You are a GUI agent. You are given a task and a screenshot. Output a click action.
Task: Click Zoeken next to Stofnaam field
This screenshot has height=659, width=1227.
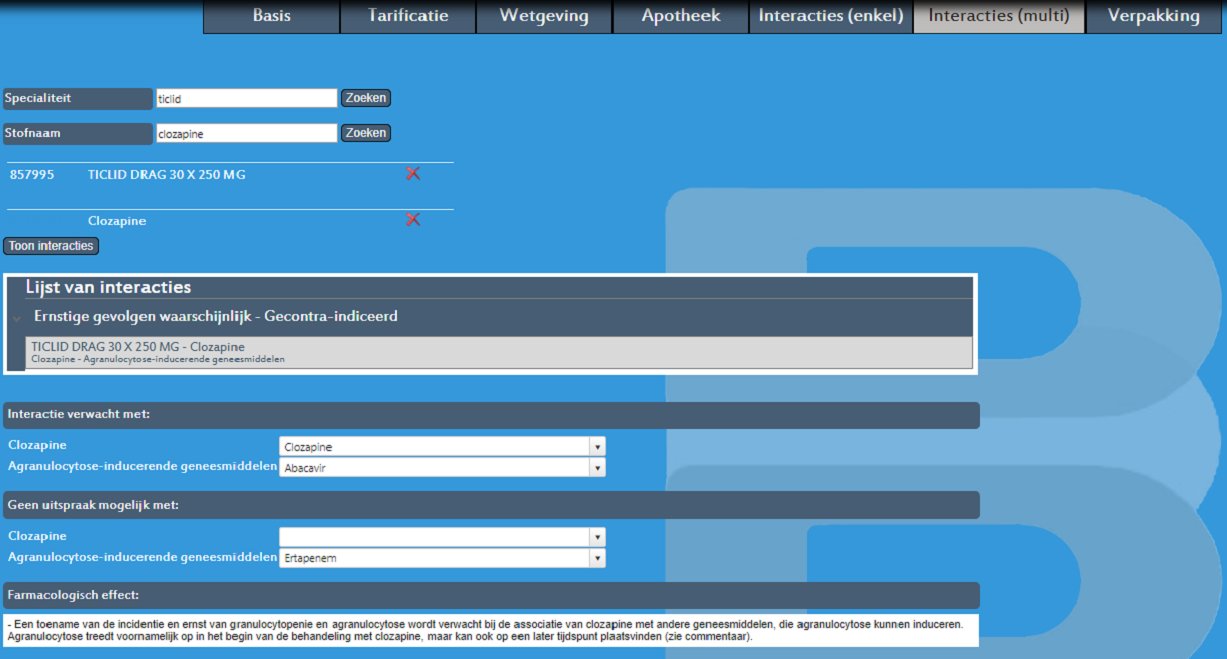[366, 133]
